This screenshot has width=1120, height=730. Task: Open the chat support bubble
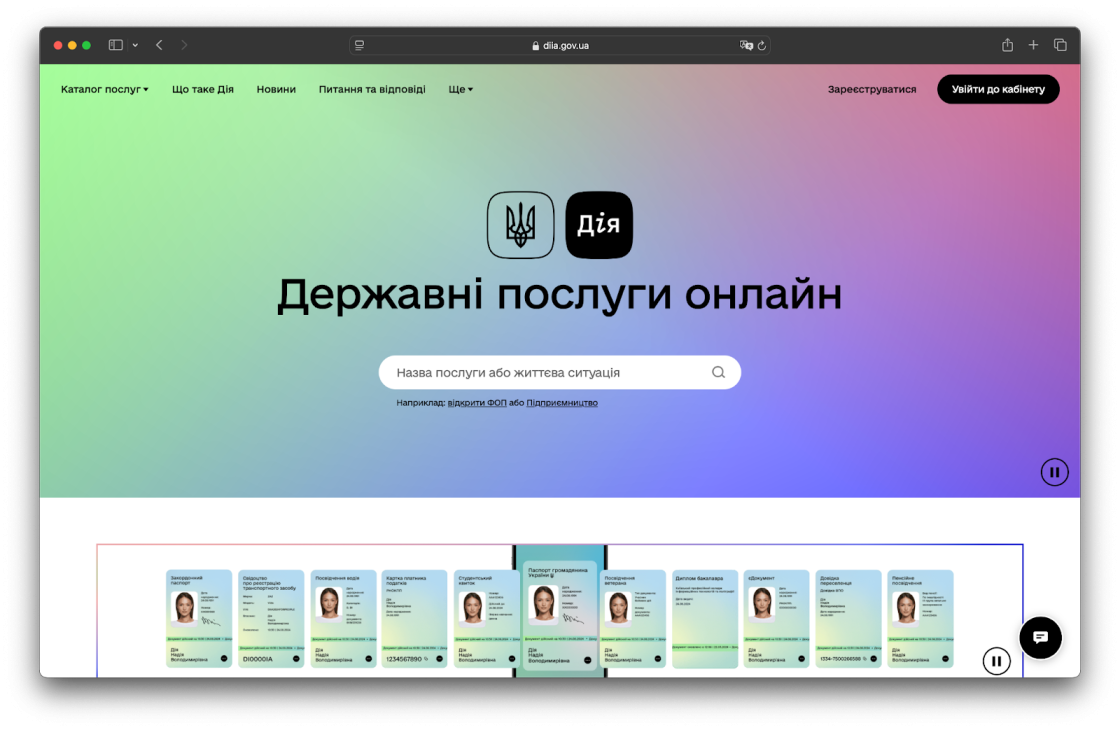pyautogui.click(x=1040, y=637)
